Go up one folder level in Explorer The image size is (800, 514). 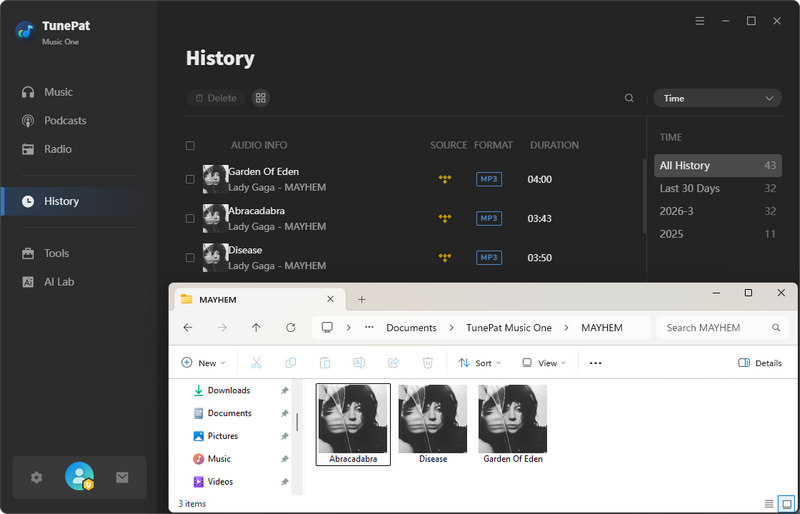pyautogui.click(x=256, y=328)
